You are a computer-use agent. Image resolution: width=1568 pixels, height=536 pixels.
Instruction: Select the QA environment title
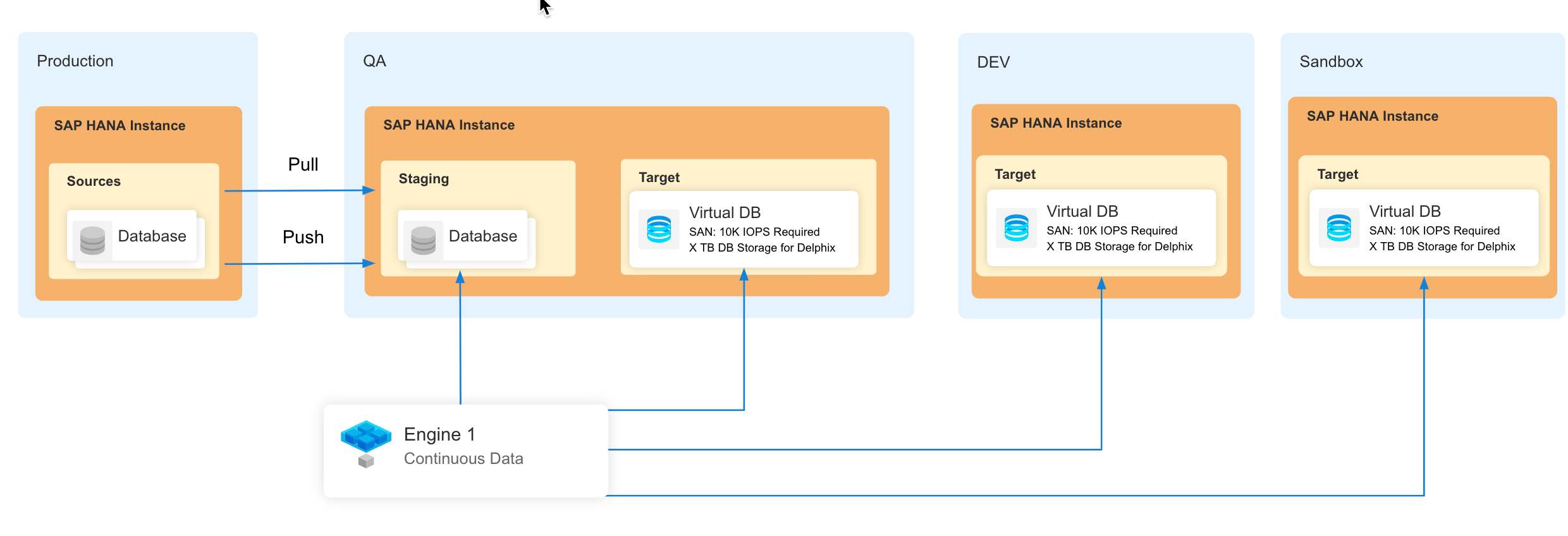(x=374, y=61)
